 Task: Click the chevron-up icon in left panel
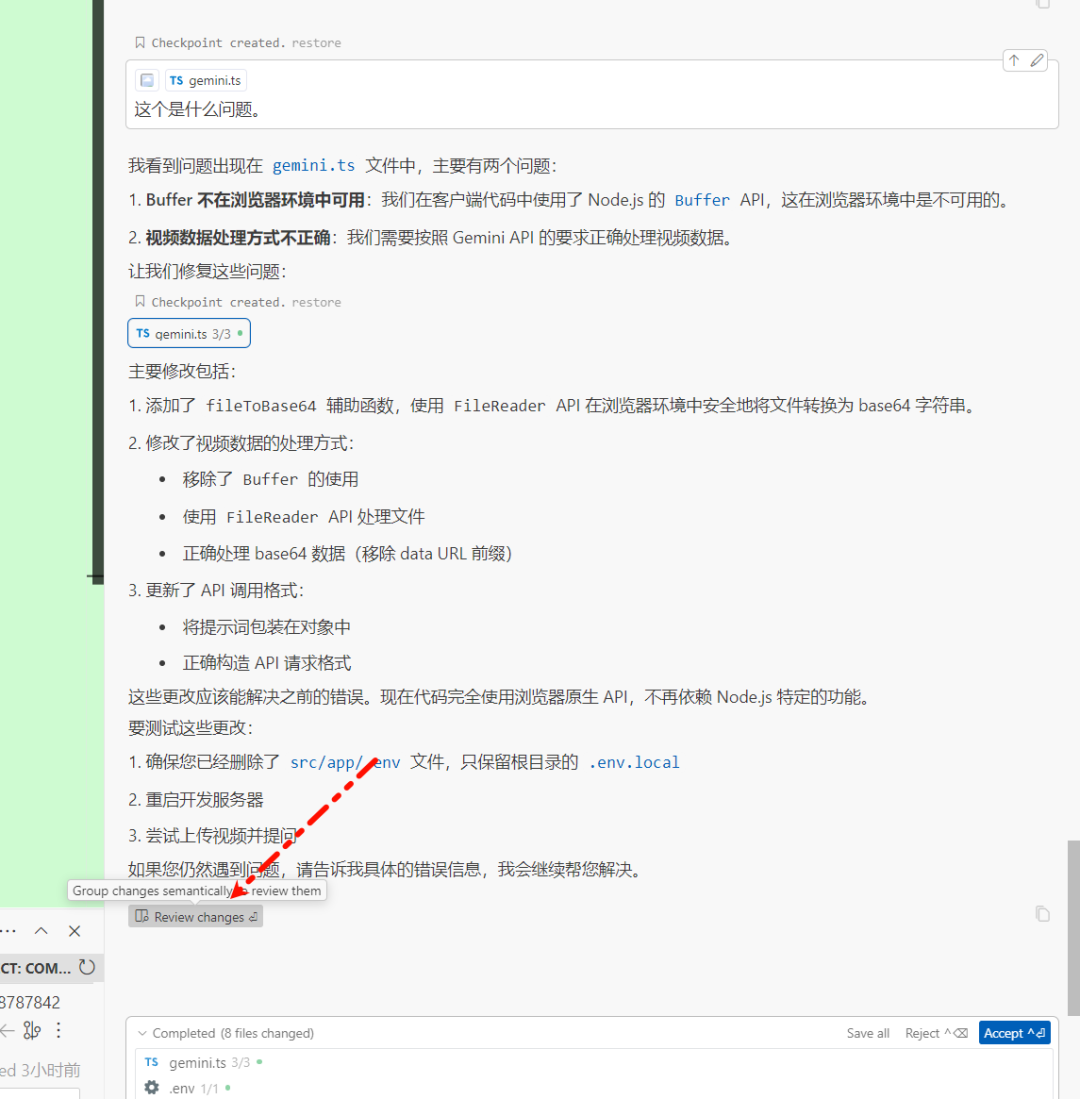tap(41, 931)
